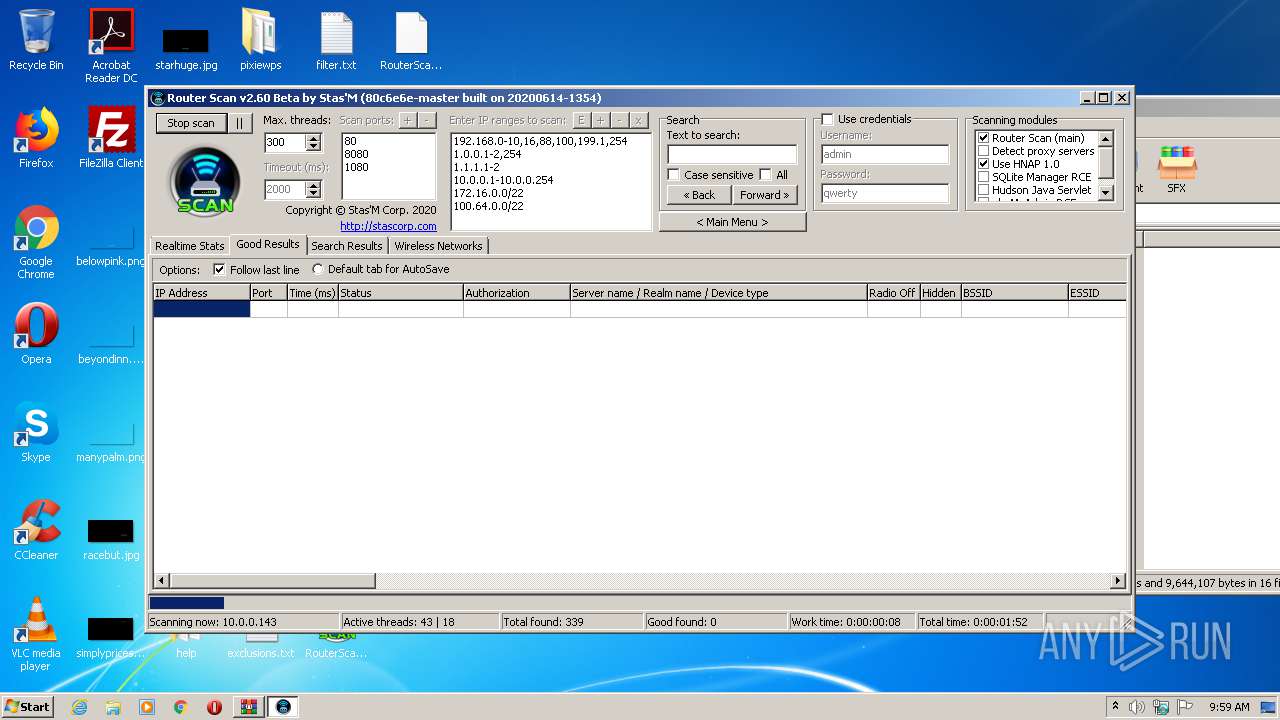
Task: Check the Hudson Java Servlet module
Action: tap(983, 190)
